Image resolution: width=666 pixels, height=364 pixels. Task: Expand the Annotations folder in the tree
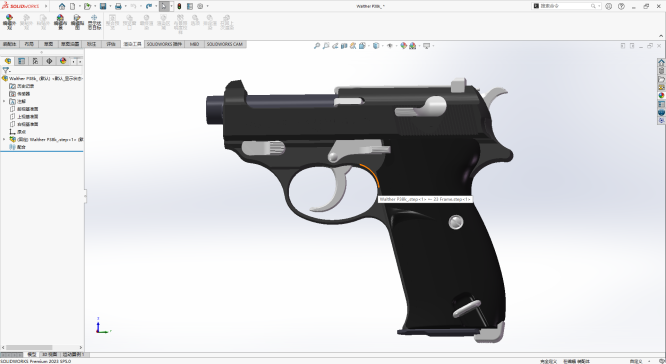[4, 102]
